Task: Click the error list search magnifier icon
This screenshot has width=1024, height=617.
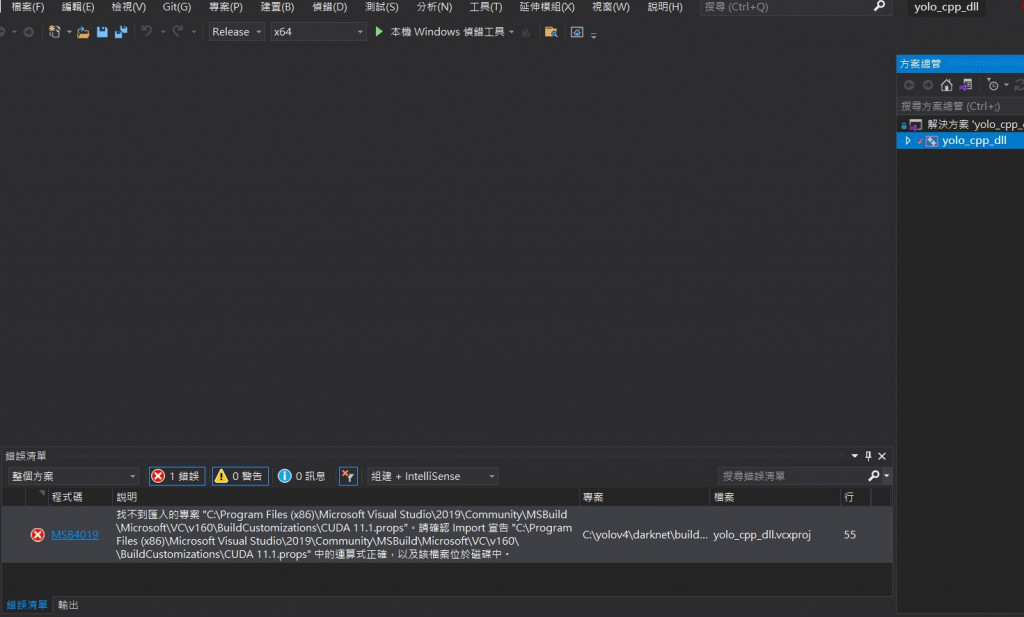Action: click(874, 476)
